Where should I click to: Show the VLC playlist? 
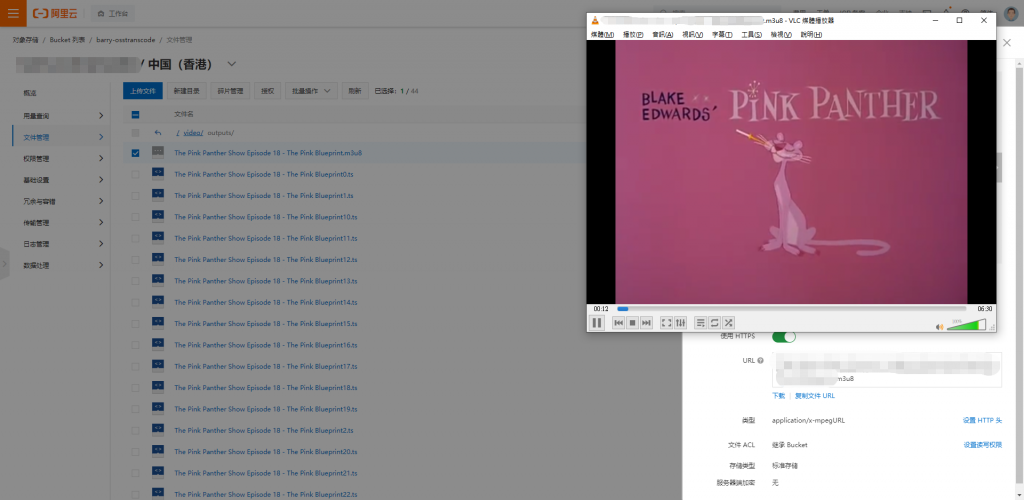coord(701,322)
